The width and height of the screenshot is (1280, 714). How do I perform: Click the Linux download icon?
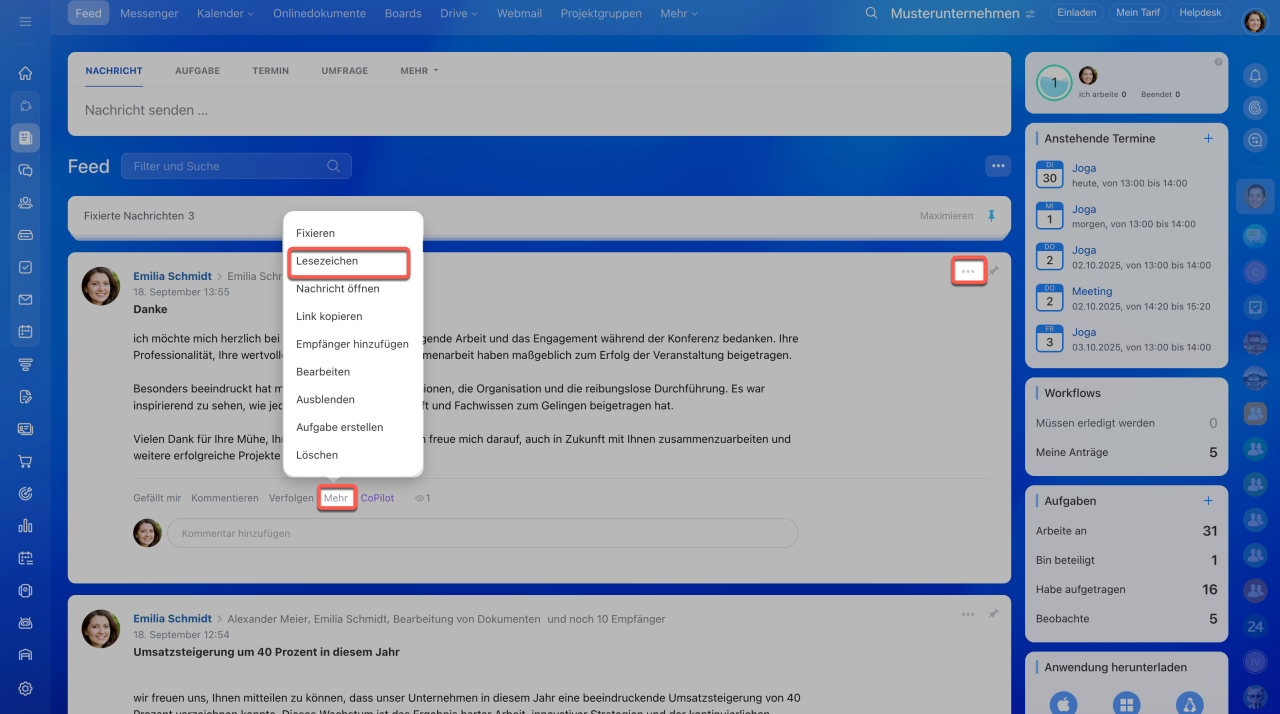click(x=1189, y=704)
